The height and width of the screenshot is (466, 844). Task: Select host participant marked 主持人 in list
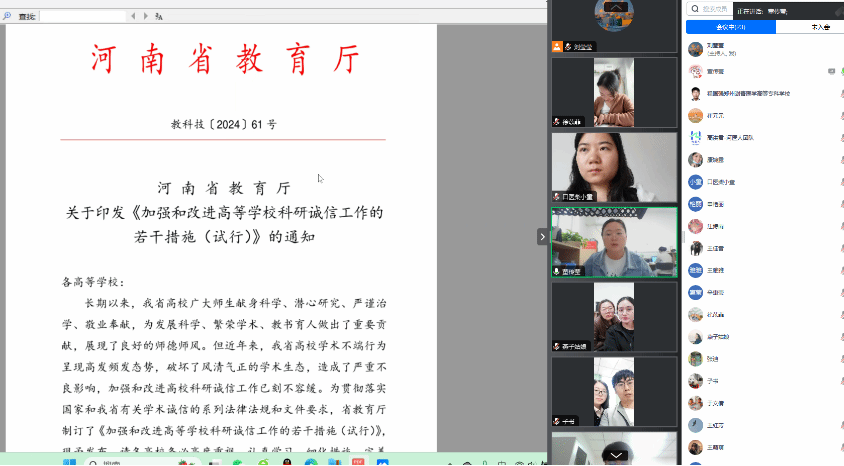point(764,49)
